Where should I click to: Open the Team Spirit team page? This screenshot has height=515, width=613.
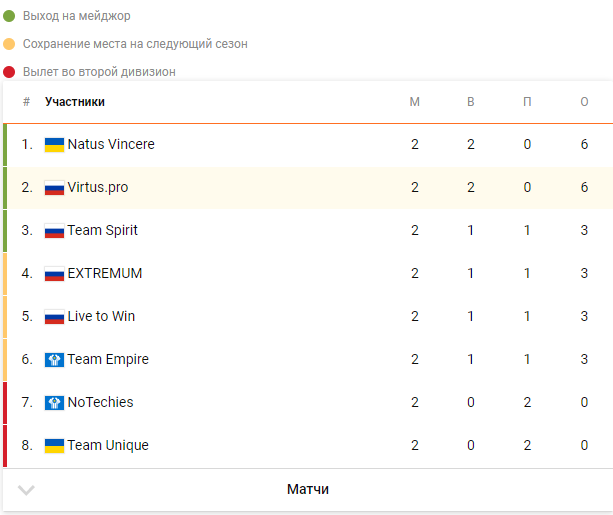102,231
